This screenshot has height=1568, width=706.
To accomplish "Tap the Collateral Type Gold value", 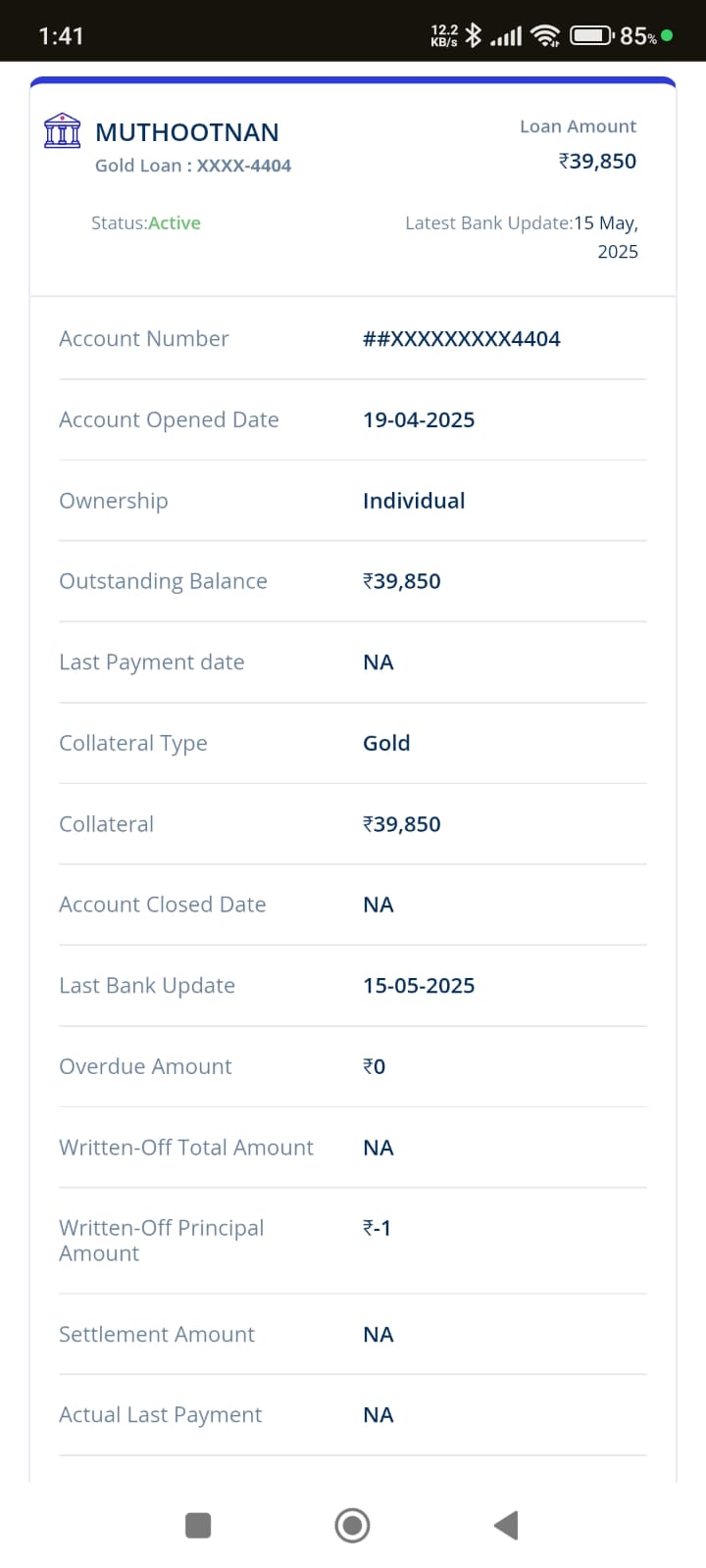I will tap(386, 743).
